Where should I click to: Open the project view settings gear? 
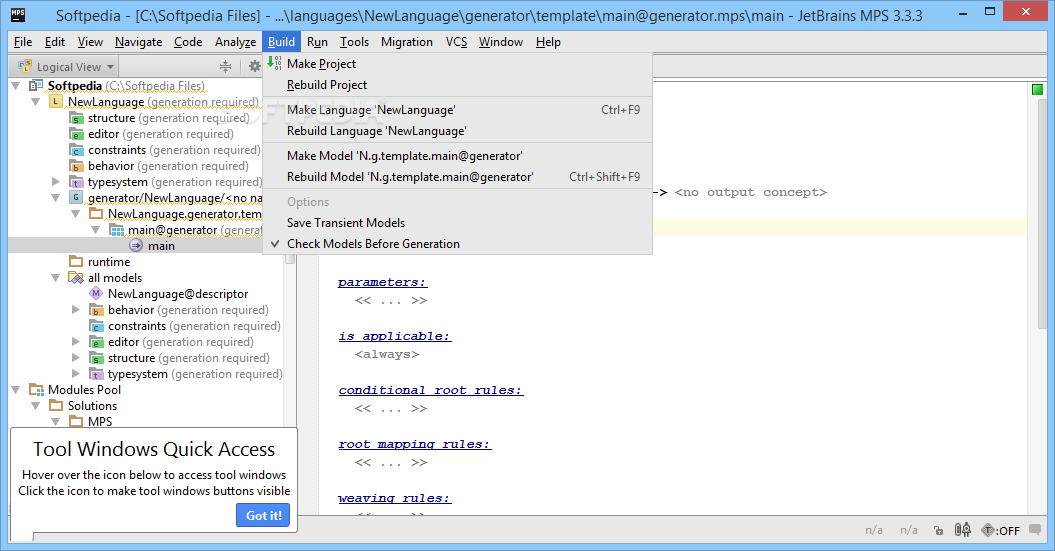click(254, 66)
